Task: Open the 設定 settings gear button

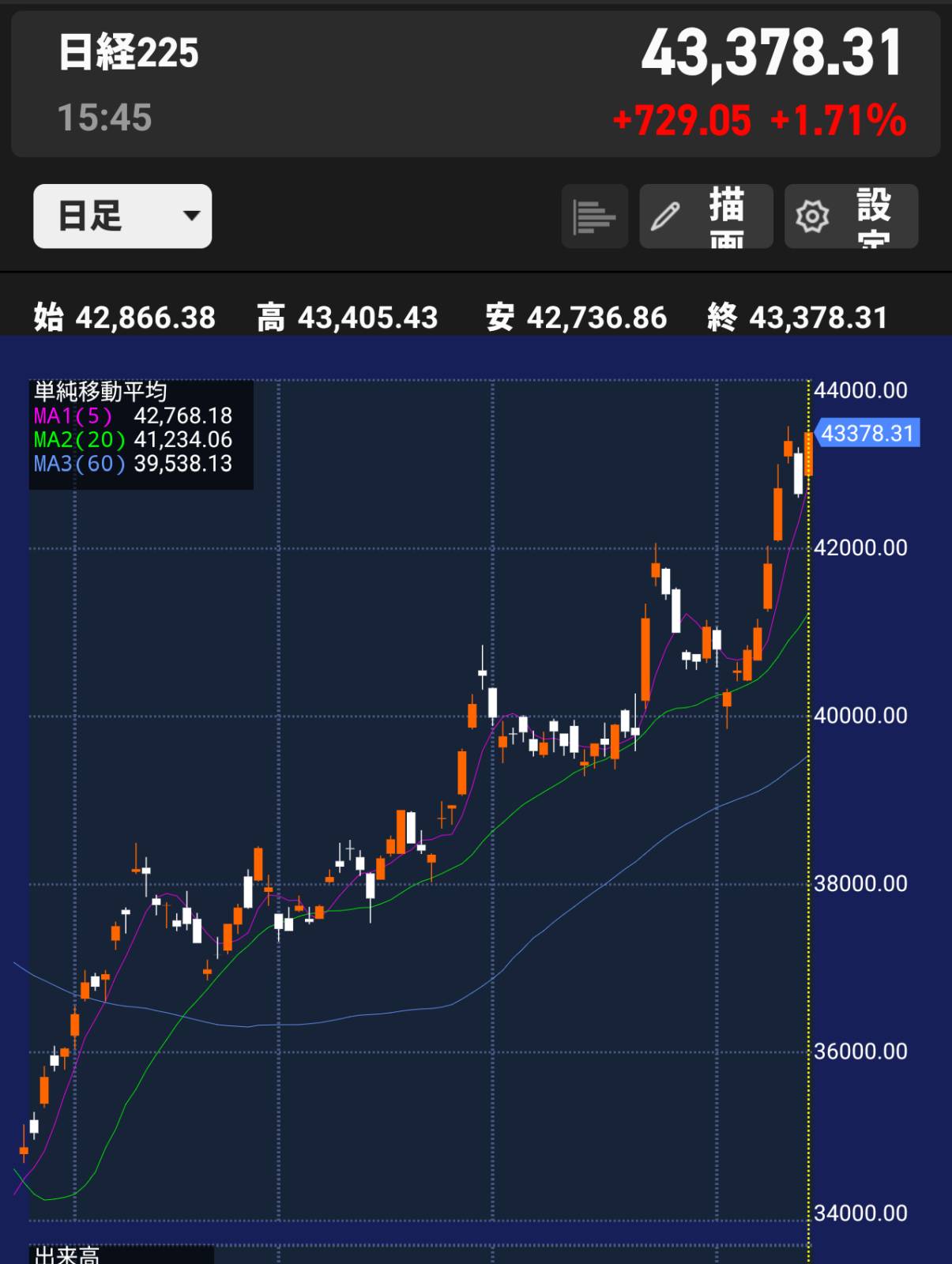Action: (x=852, y=216)
